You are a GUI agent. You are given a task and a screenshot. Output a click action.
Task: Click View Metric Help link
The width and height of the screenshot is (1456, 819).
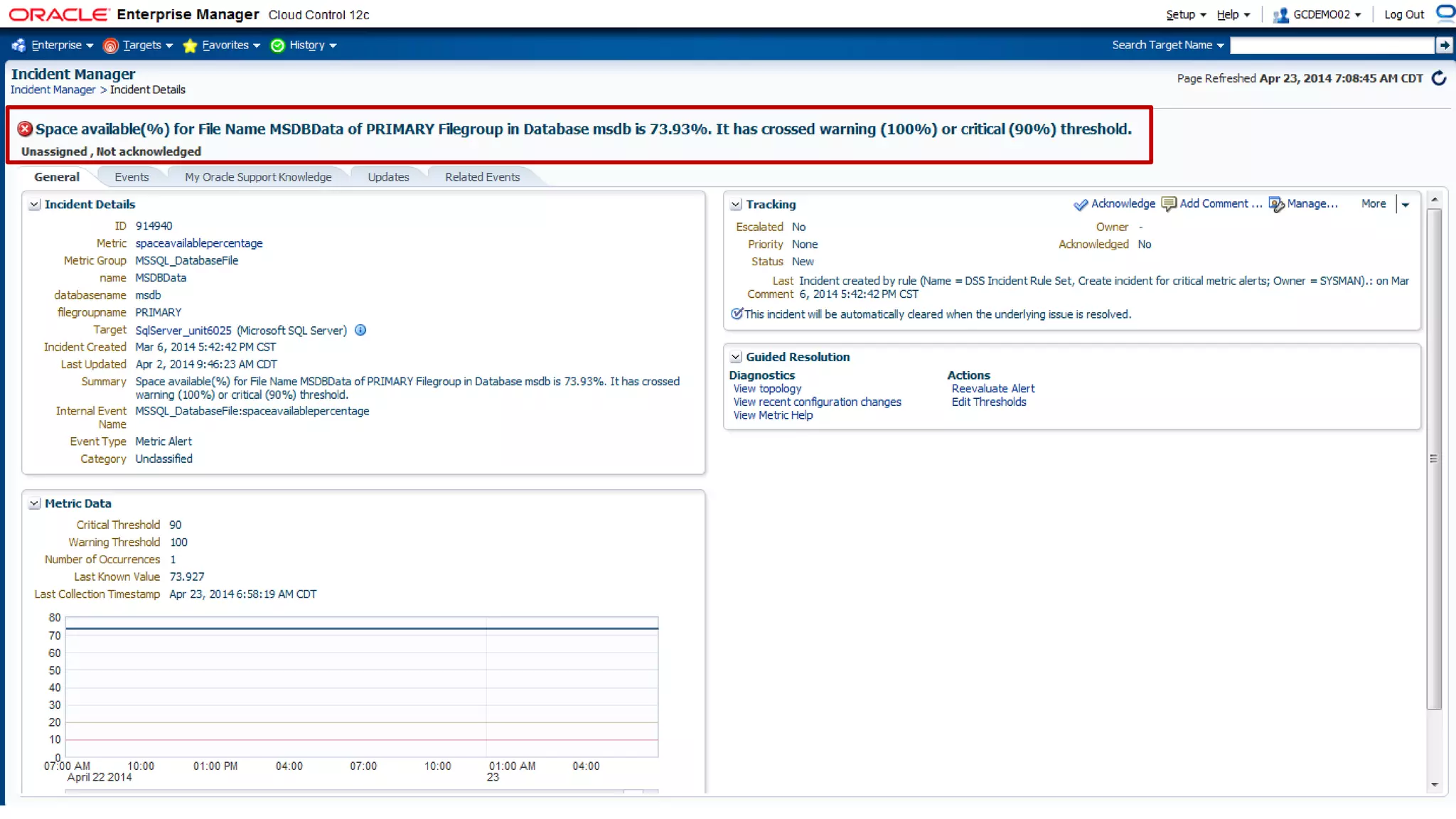pos(773,416)
